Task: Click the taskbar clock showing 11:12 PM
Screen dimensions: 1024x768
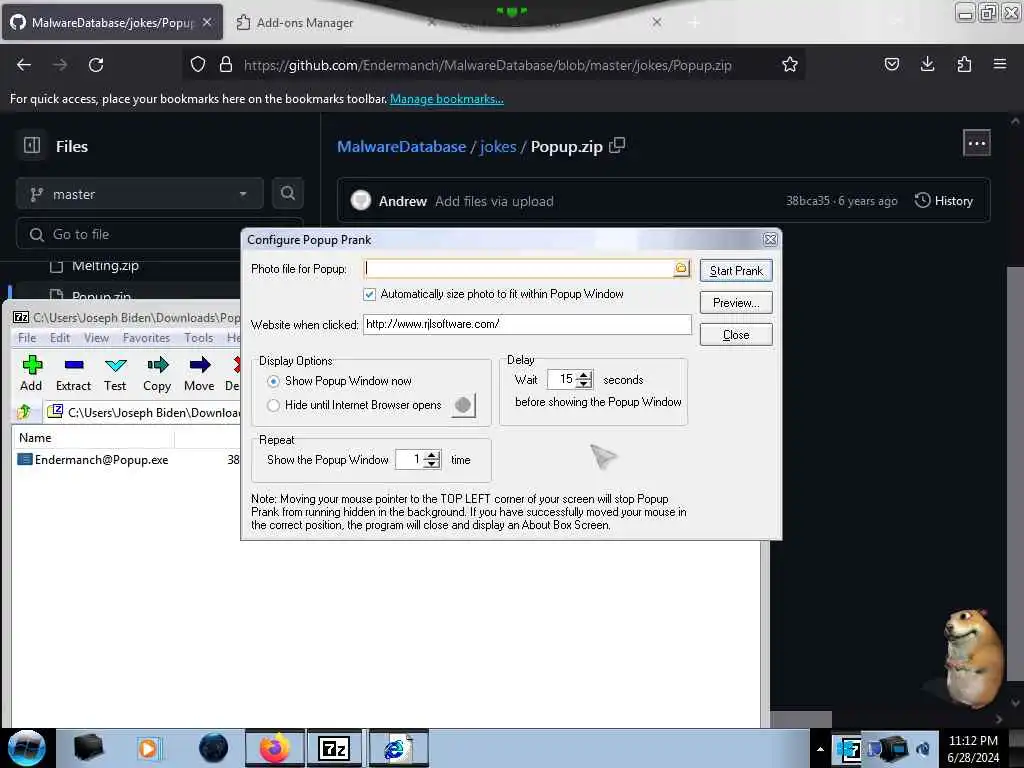Action: point(973,748)
